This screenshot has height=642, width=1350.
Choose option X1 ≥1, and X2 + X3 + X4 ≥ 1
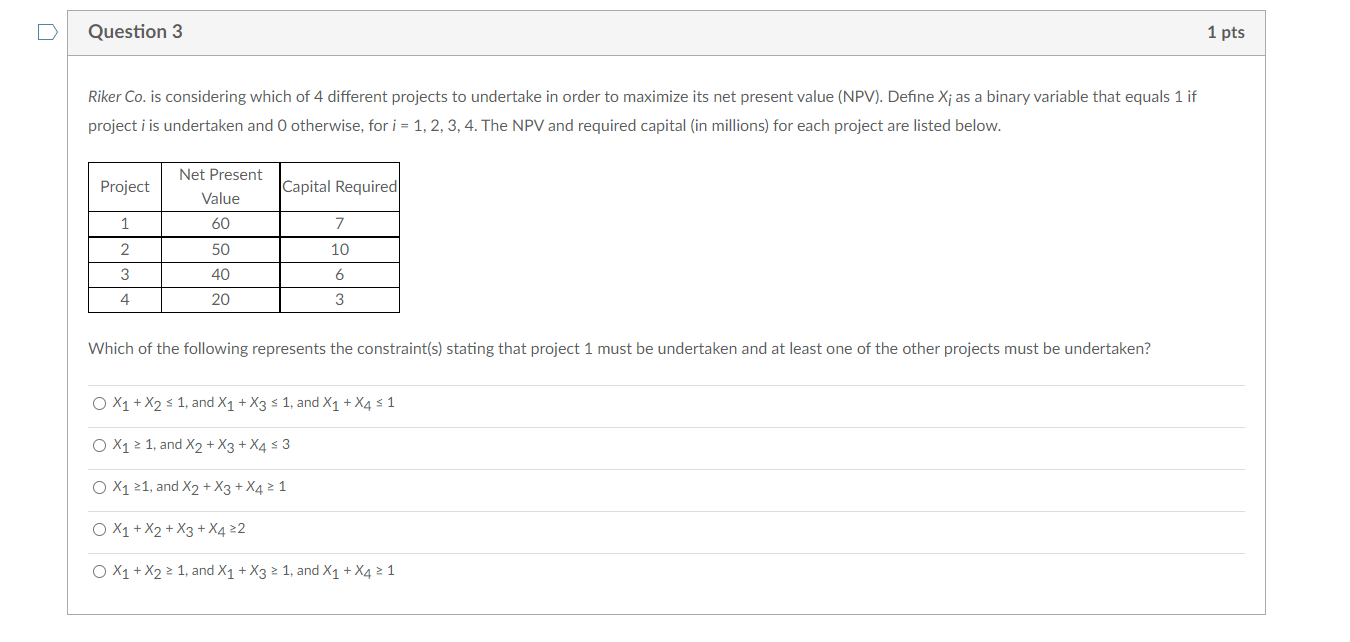coord(99,487)
